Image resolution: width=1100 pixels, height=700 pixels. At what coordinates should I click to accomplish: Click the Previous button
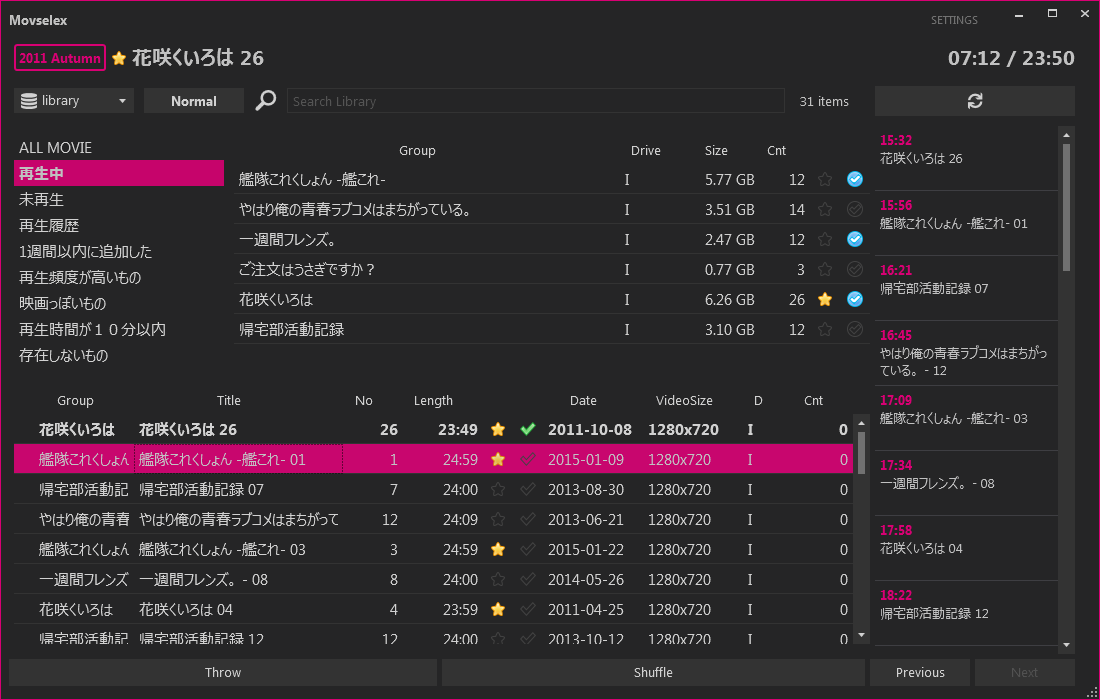click(920, 673)
